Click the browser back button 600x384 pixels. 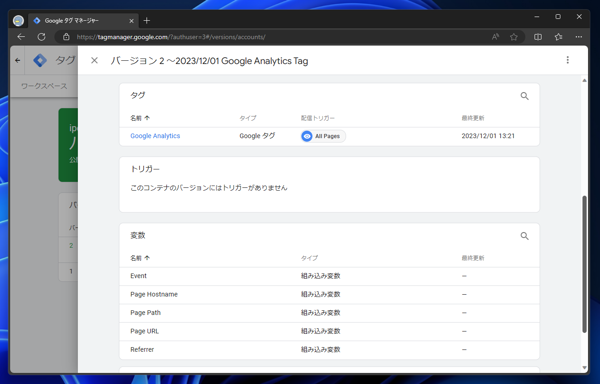[21, 37]
